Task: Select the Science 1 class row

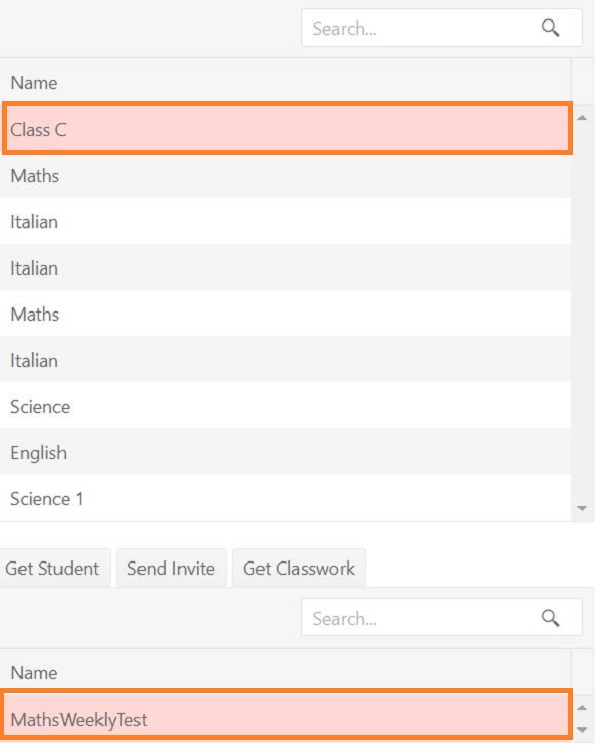Action: [x=286, y=499]
